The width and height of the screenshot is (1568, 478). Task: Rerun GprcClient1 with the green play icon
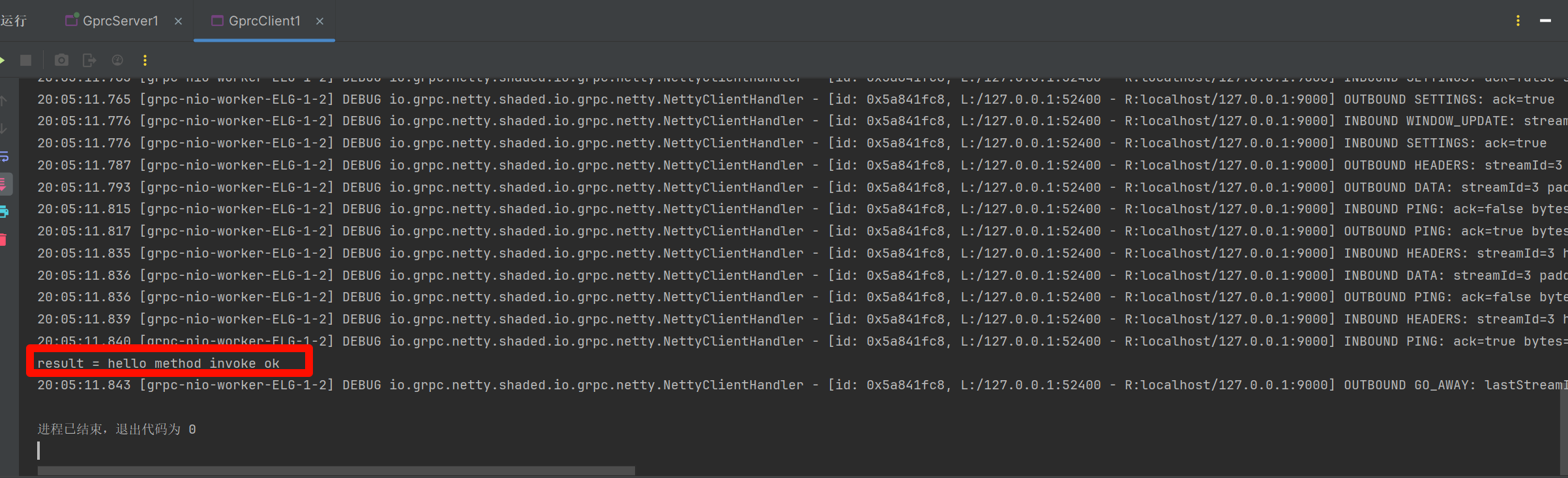(3, 61)
